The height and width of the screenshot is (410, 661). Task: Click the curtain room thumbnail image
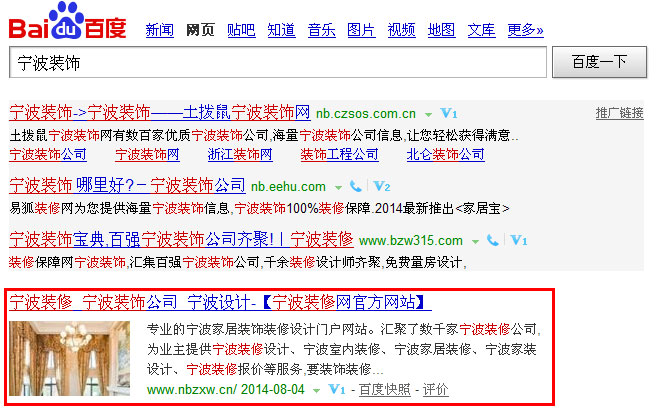(x=70, y=358)
